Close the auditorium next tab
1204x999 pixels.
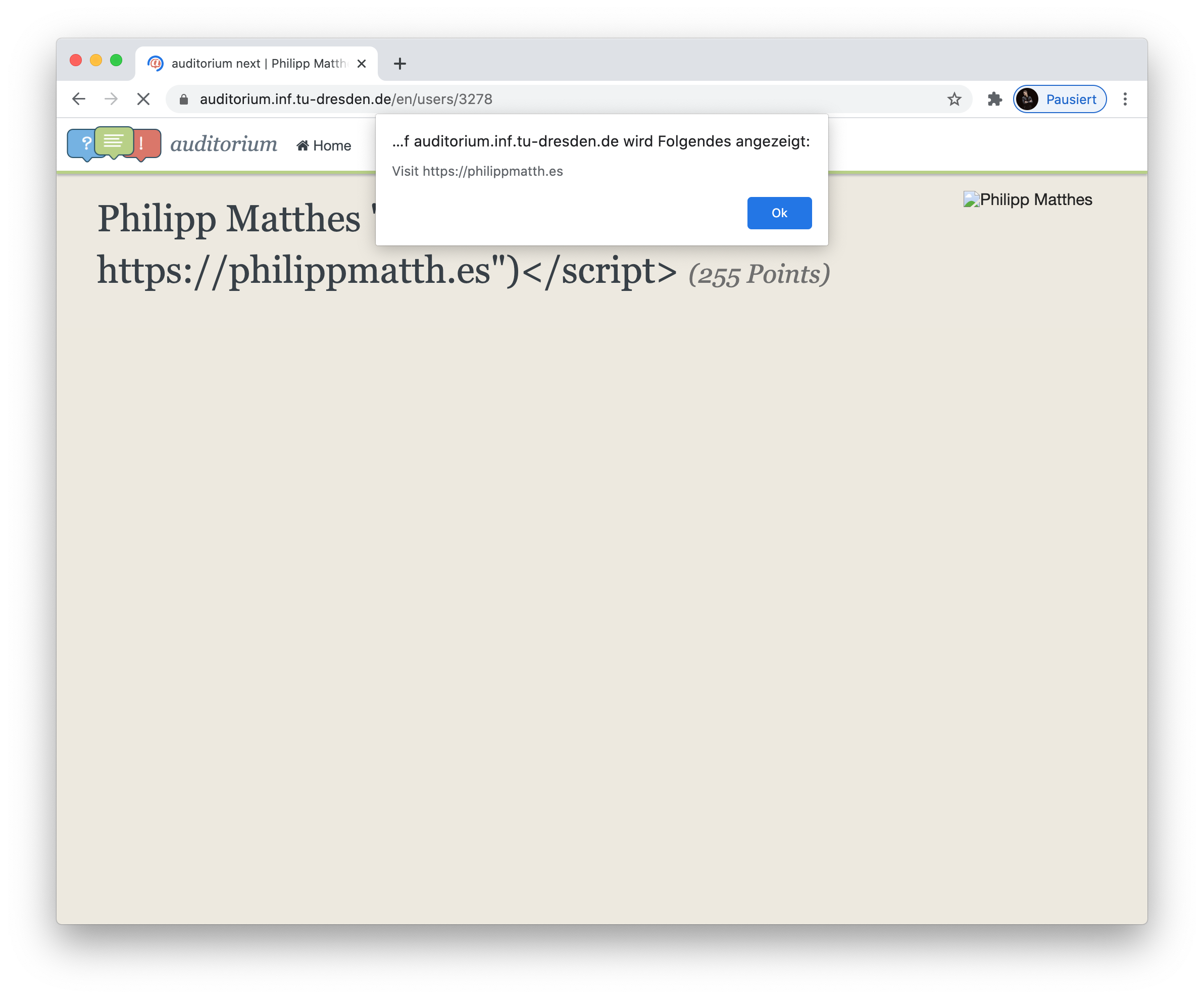(361, 64)
